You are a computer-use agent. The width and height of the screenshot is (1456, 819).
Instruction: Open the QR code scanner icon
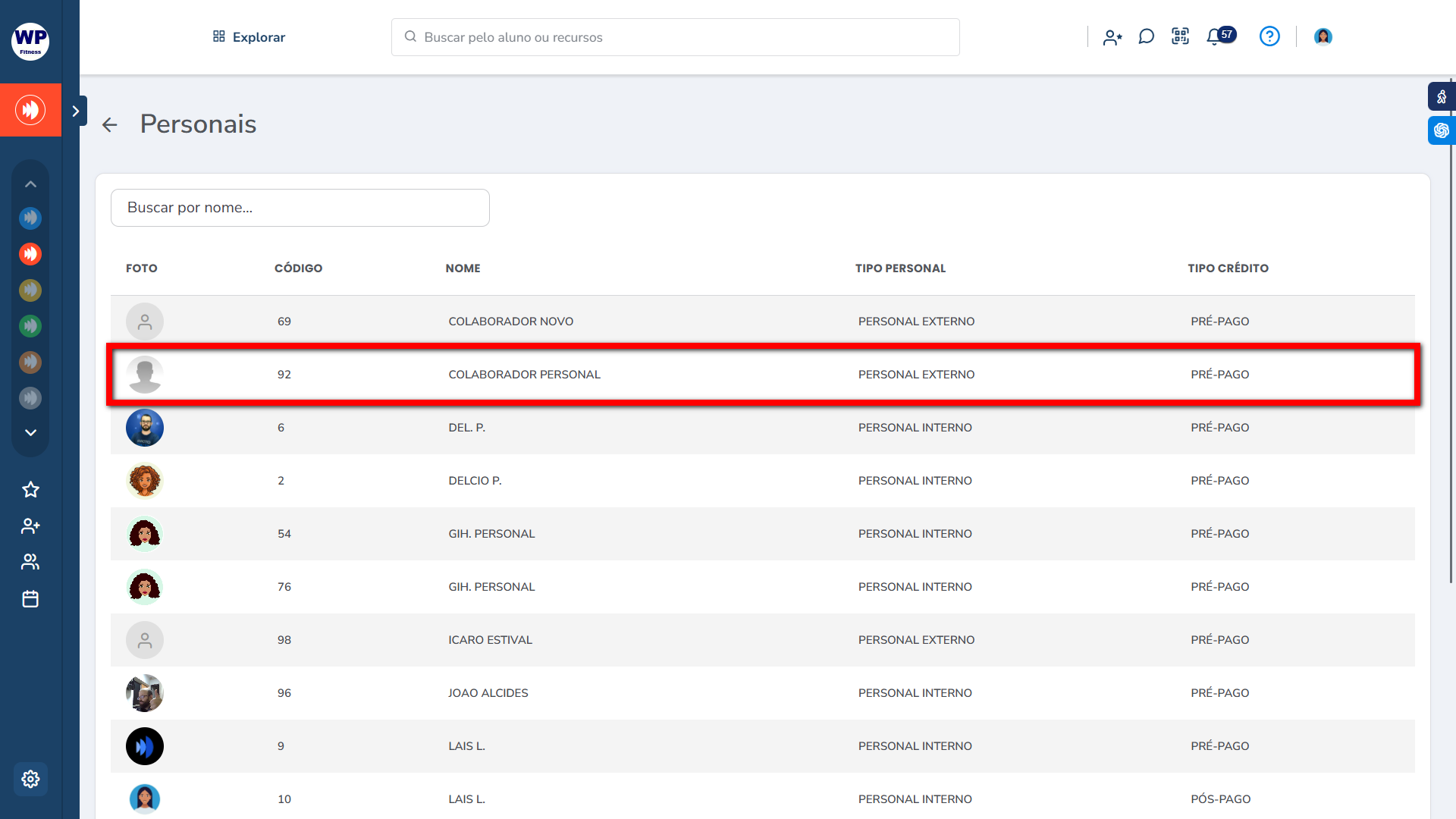[x=1180, y=36]
